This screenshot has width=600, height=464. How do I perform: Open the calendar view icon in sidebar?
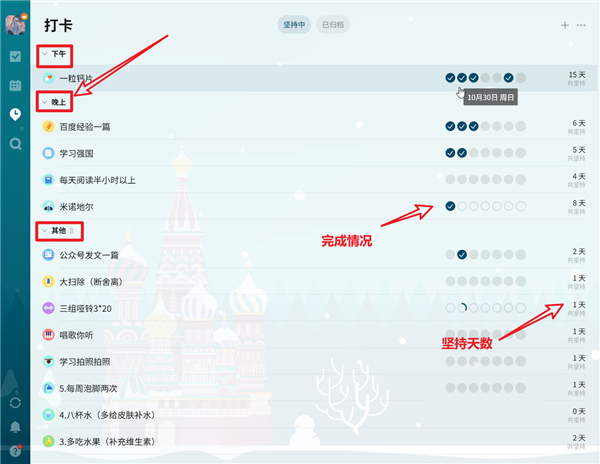click(15, 85)
